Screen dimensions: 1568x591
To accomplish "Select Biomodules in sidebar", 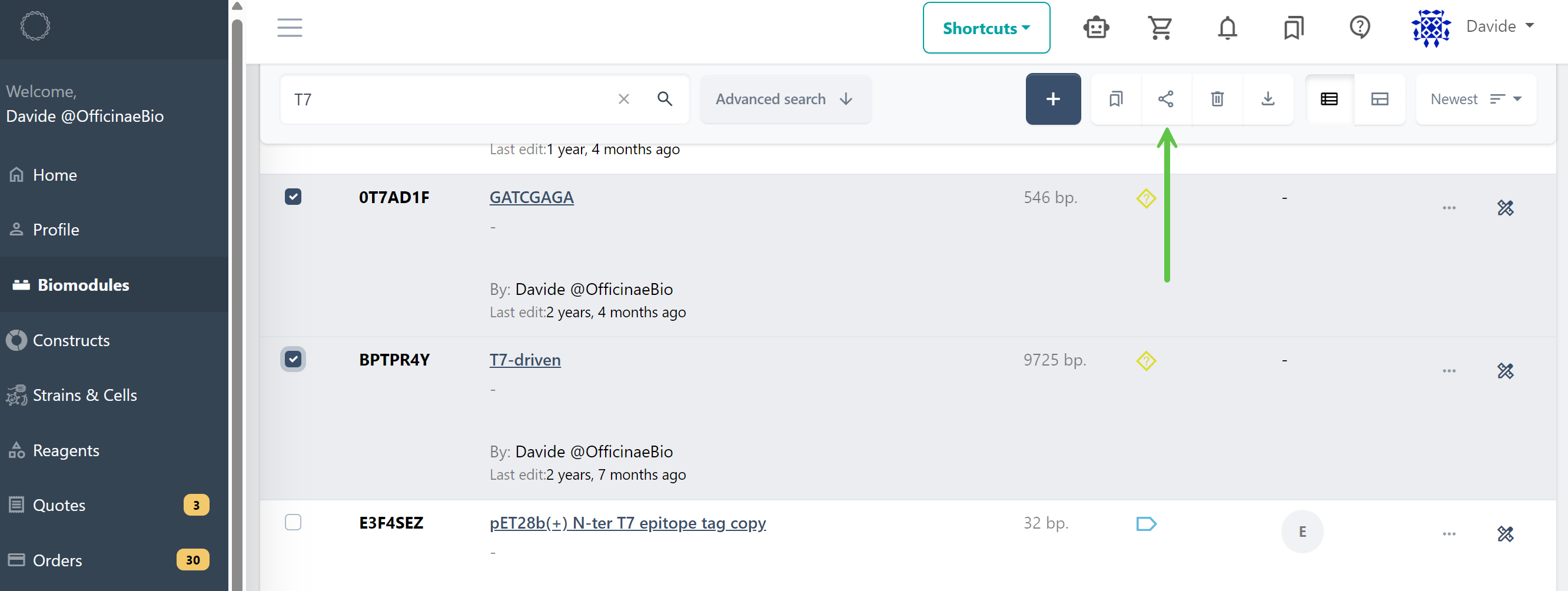I will pos(114,285).
